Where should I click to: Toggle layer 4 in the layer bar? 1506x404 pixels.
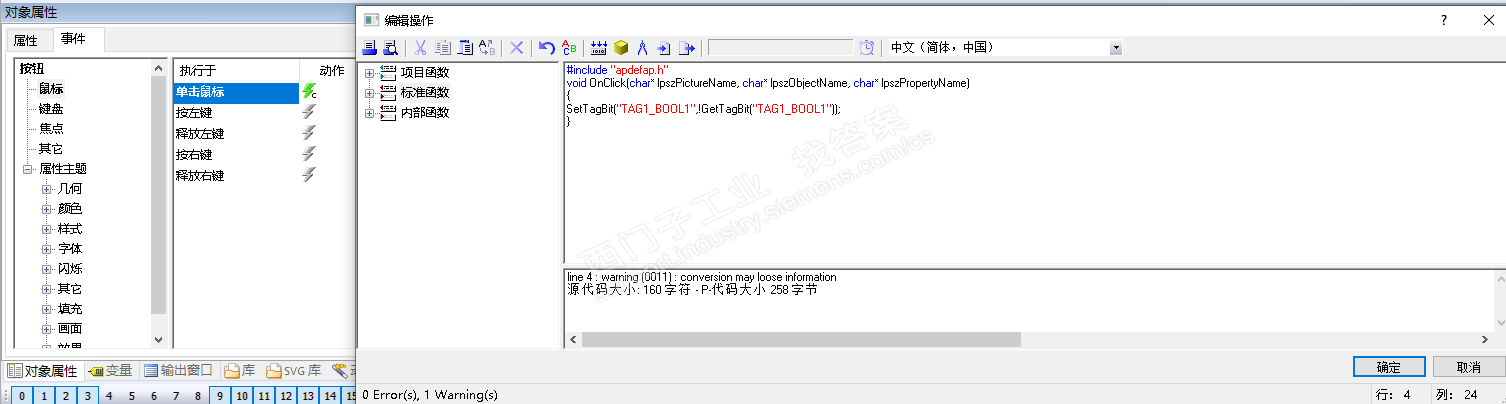tap(110, 396)
